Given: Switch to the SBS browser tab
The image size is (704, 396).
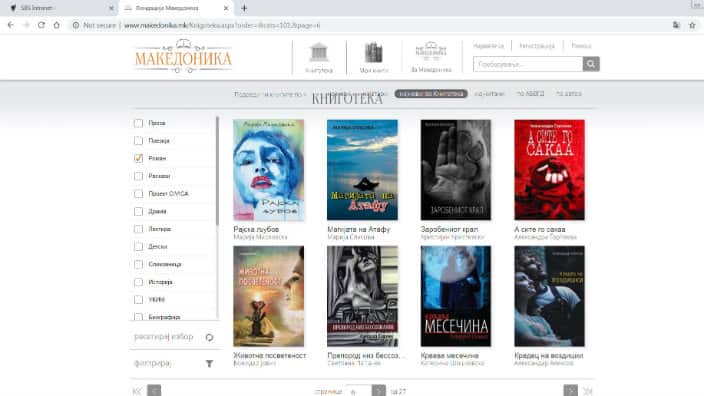Looking at the screenshot, I should click(x=58, y=8).
